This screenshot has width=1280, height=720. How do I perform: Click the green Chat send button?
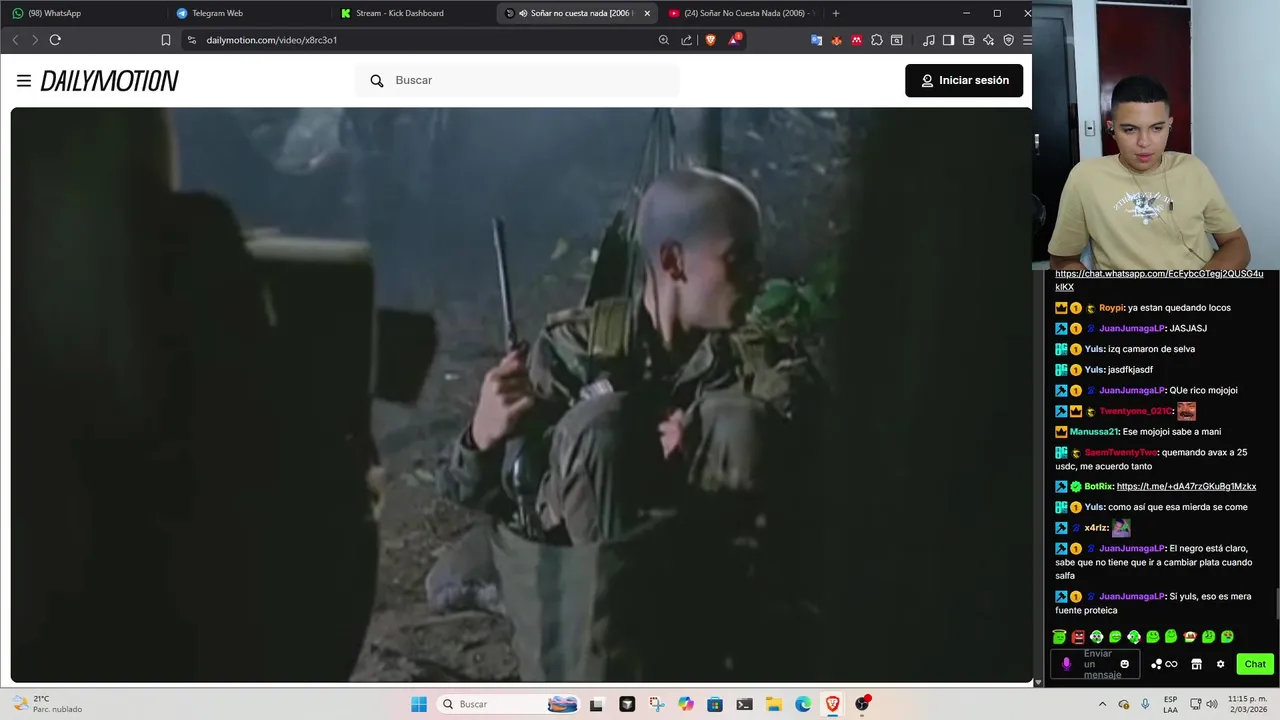(x=1255, y=664)
